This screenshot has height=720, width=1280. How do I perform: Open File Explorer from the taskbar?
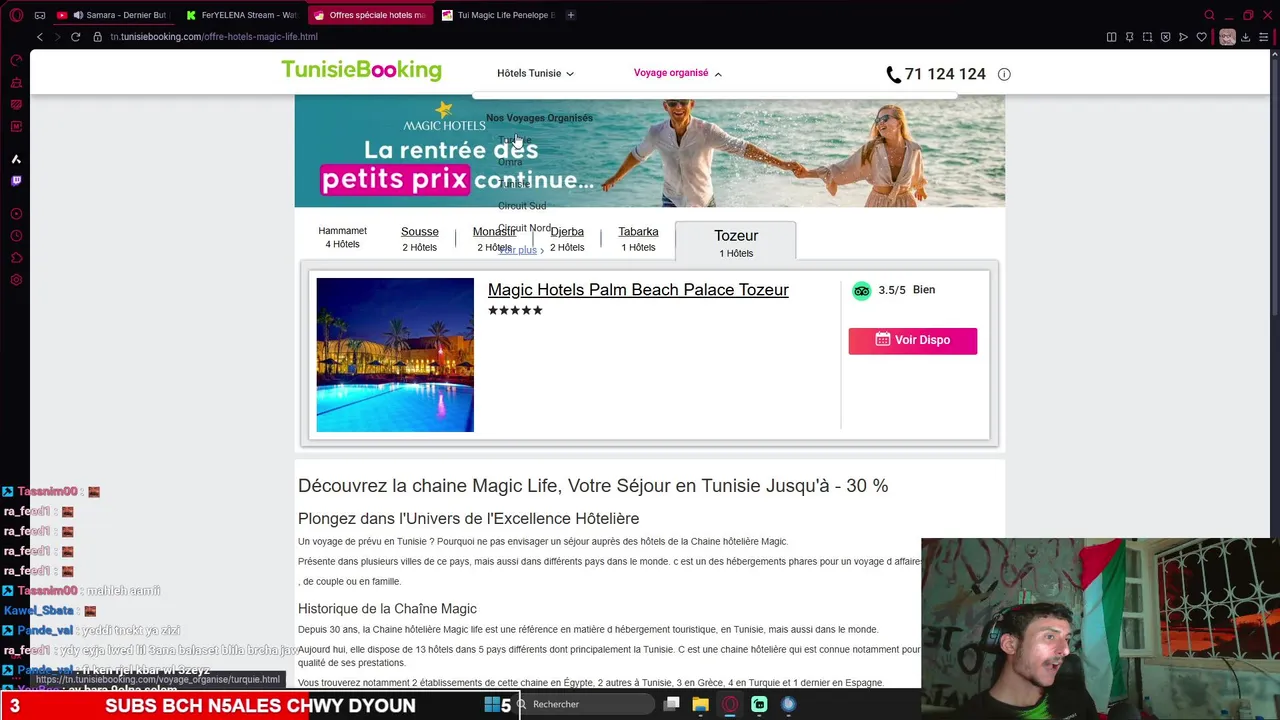point(701,704)
